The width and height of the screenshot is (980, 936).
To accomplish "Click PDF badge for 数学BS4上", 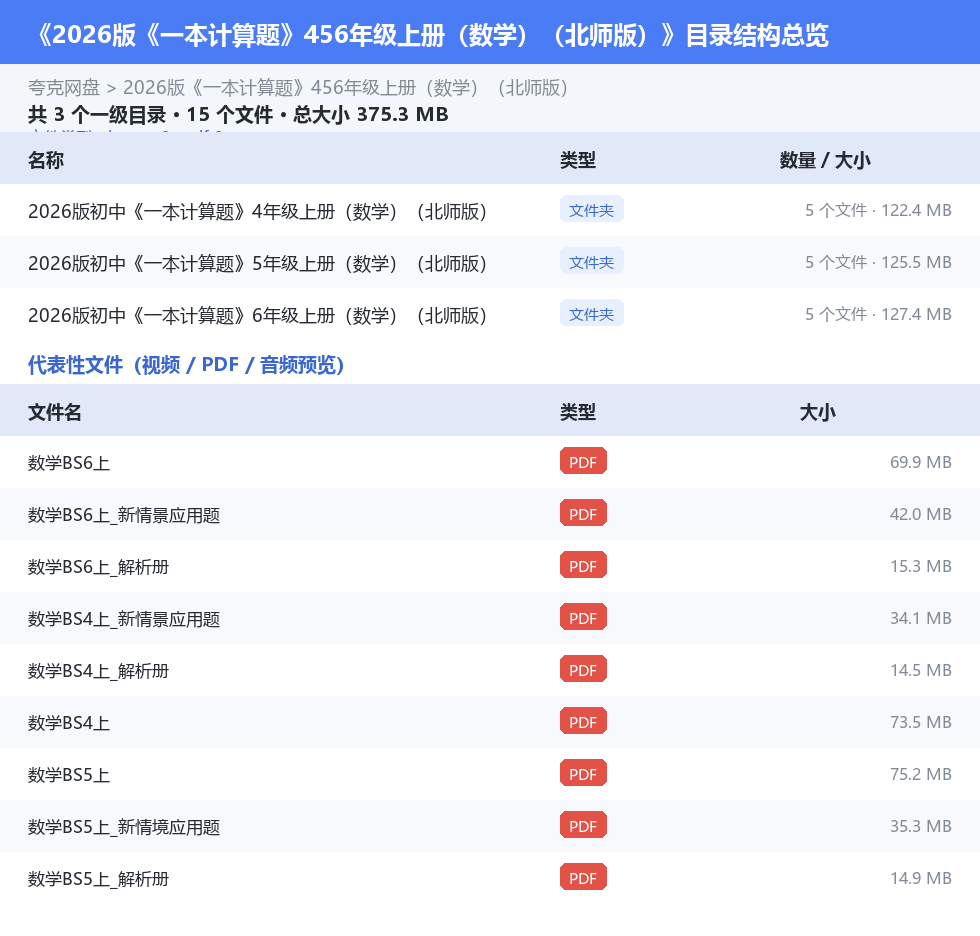I will 583,720.
